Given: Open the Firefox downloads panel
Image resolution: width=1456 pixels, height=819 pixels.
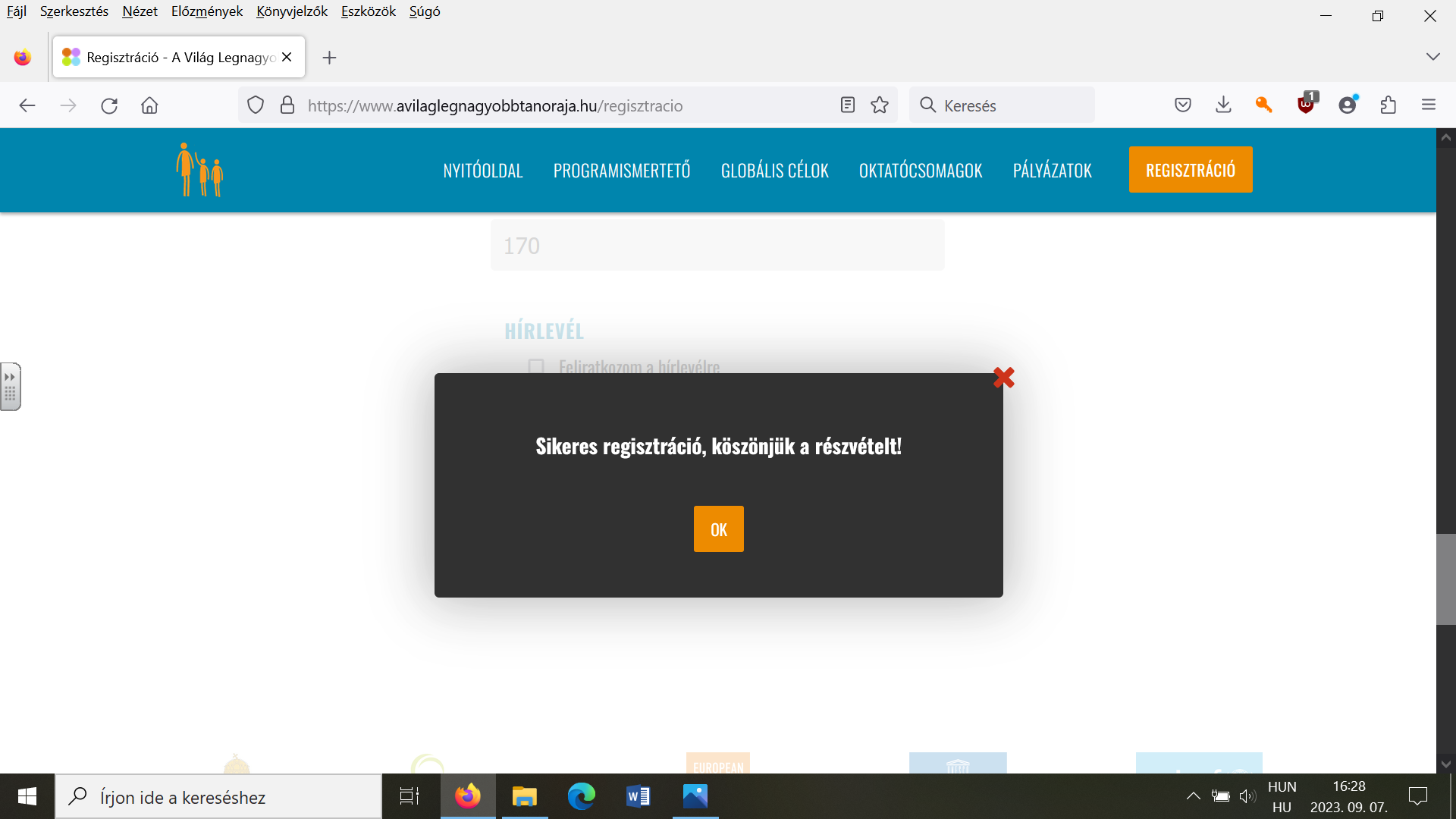Looking at the screenshot, I should [x=1223, y=105].
